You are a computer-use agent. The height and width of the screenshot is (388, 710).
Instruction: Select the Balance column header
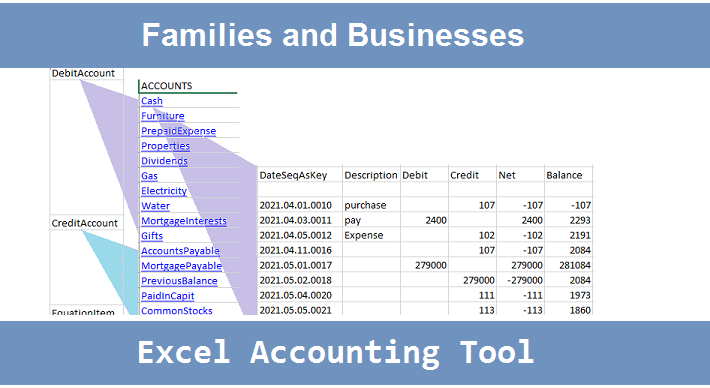[568, 175]
